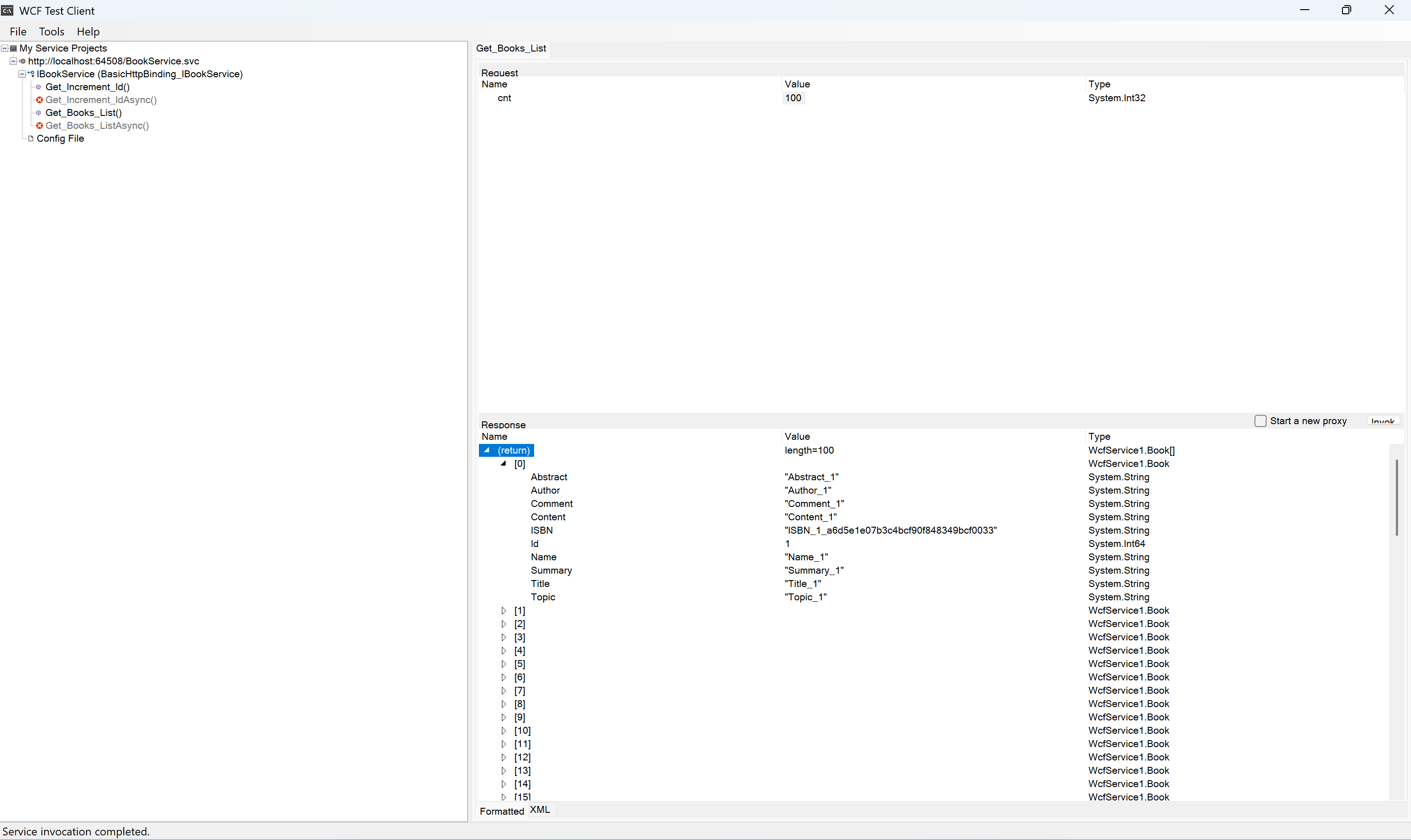This screenshot has height=840, width=1411.
Task: Collapse the IBookService tree node
Action: [x=22, y=74]
